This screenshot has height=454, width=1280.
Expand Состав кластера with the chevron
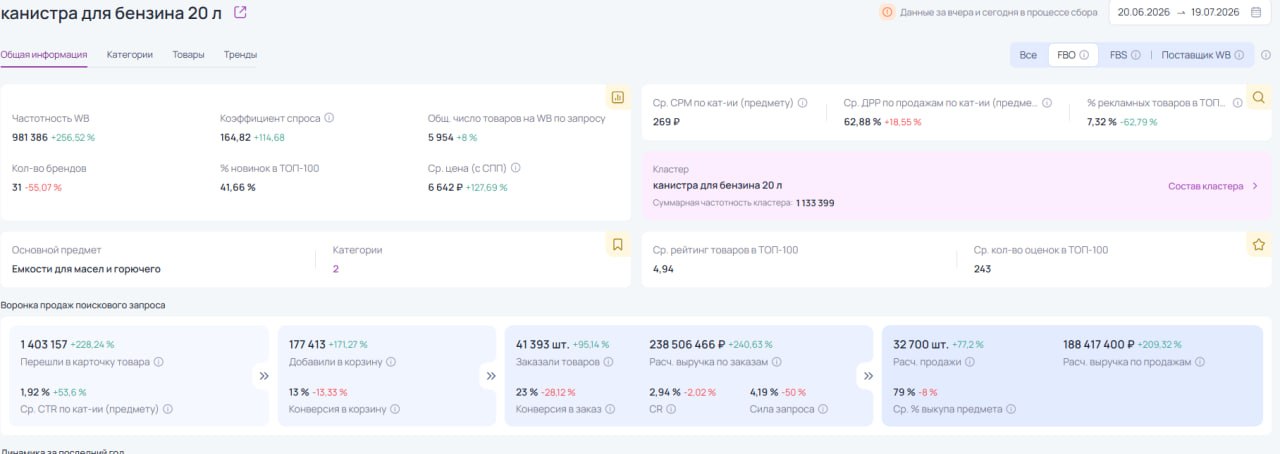pyautogui.click(x=1255, y=186)
